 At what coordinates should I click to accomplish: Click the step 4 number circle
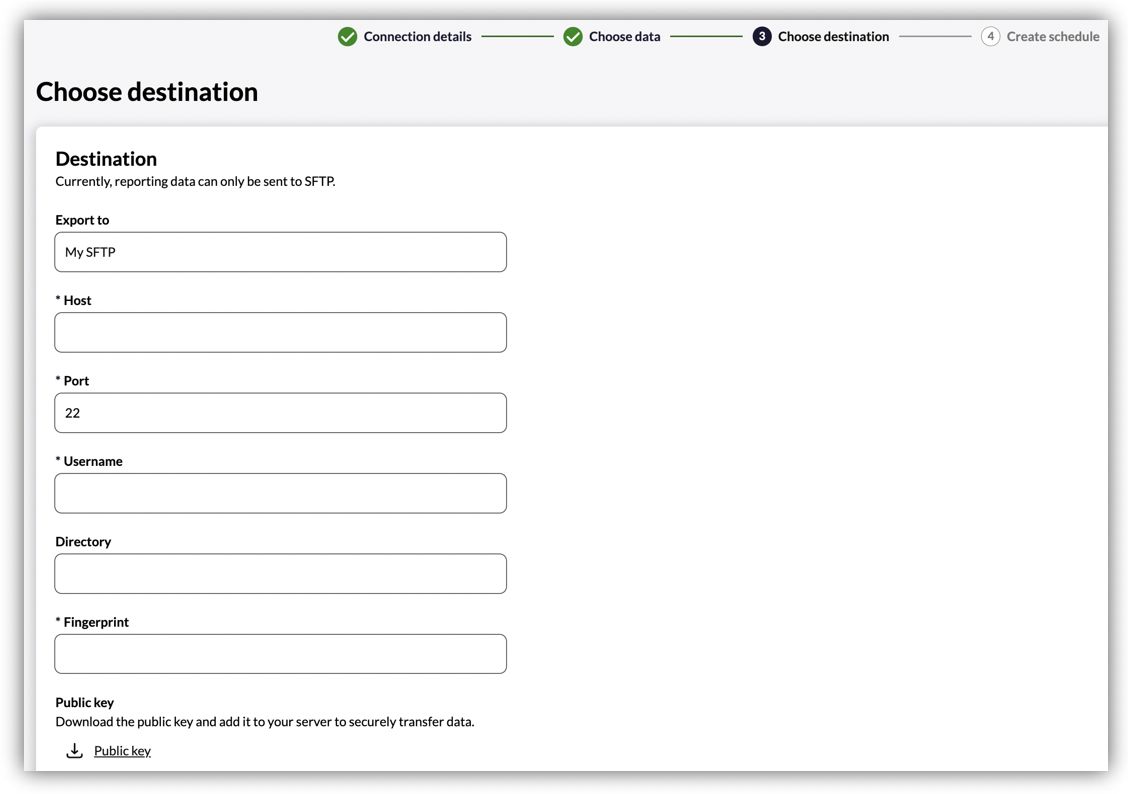[990, 37]
